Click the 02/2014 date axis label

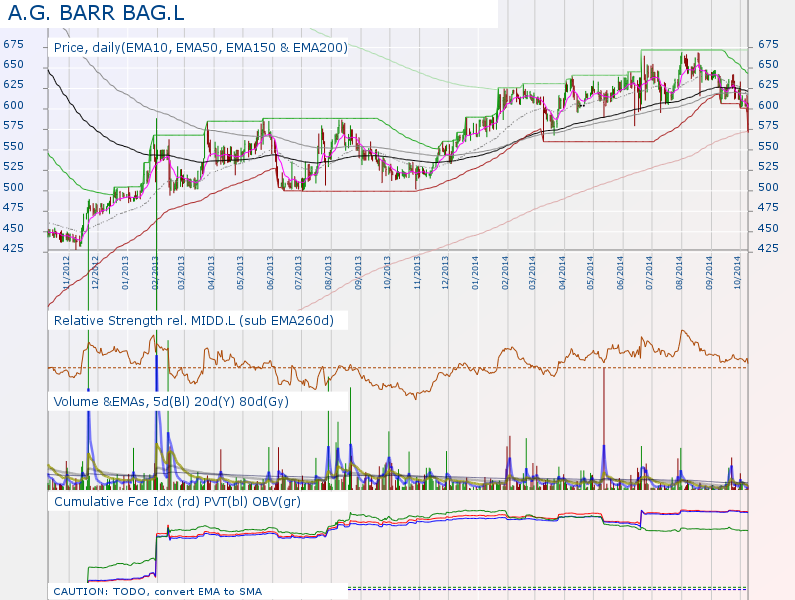click(x=505, y=273)
